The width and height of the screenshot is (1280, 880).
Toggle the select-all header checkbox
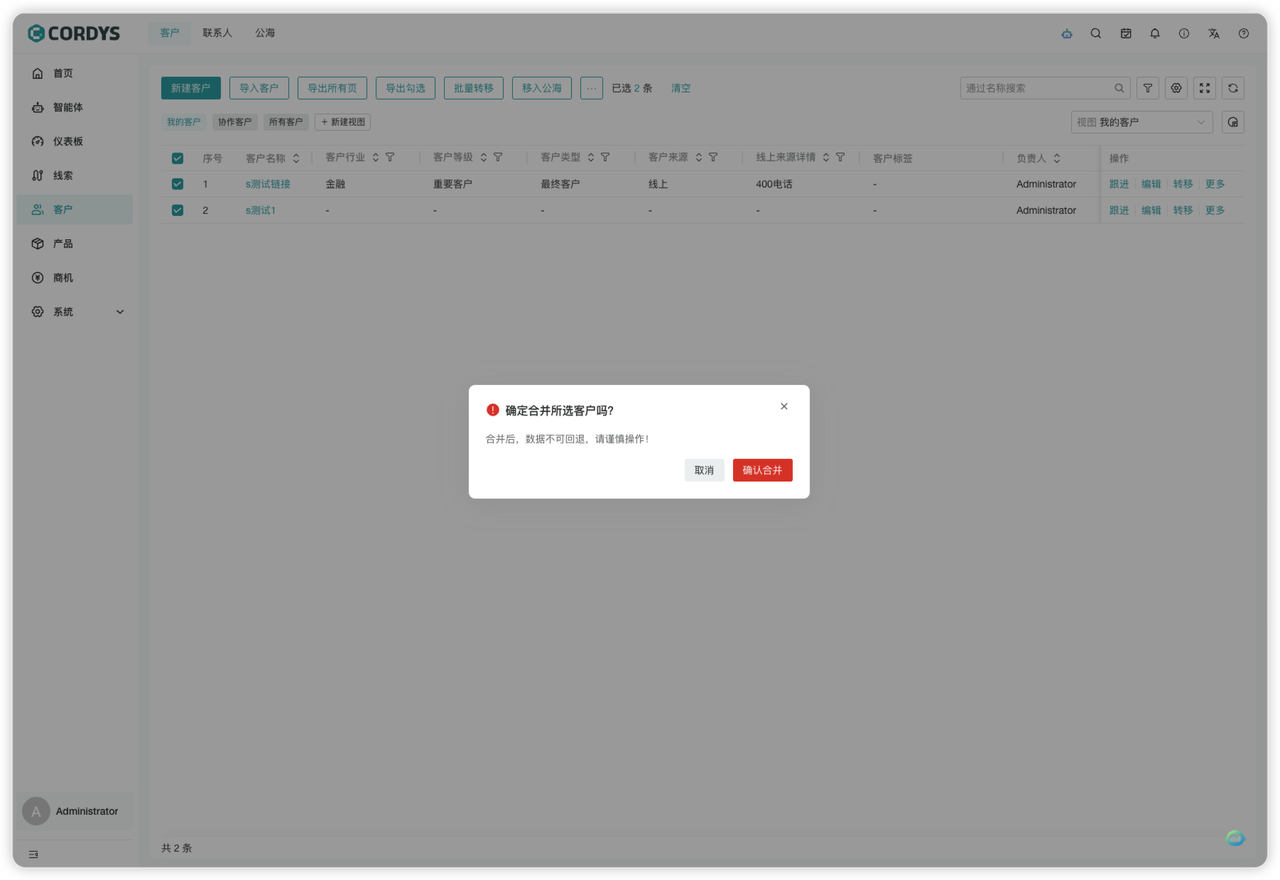[178, 158]
